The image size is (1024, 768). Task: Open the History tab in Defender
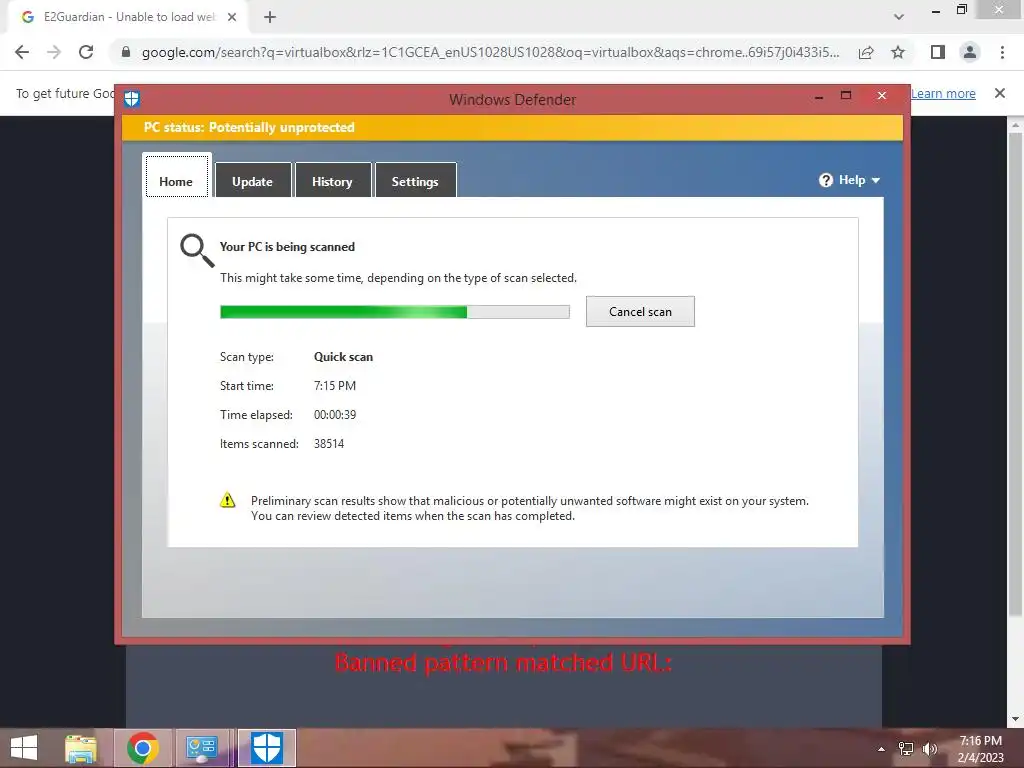click(332, 181)
